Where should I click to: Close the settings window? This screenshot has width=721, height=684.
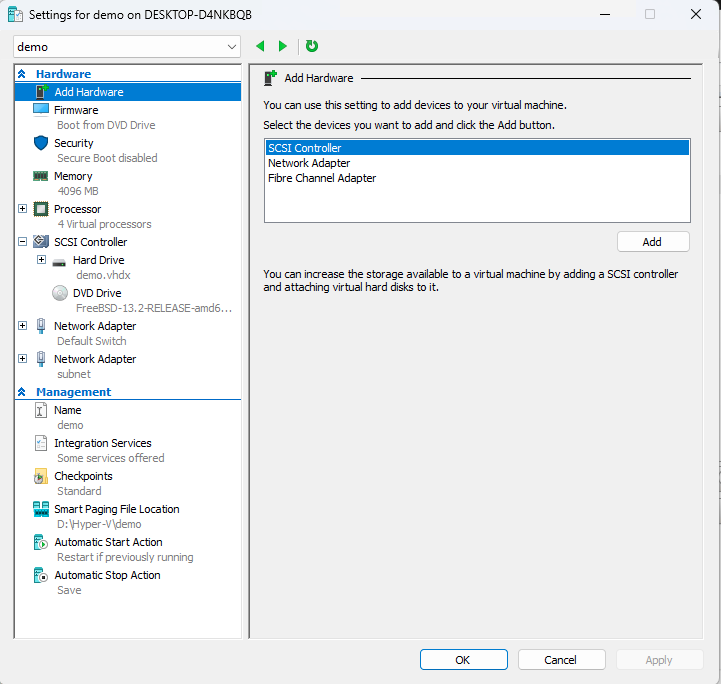click(696, 14)
